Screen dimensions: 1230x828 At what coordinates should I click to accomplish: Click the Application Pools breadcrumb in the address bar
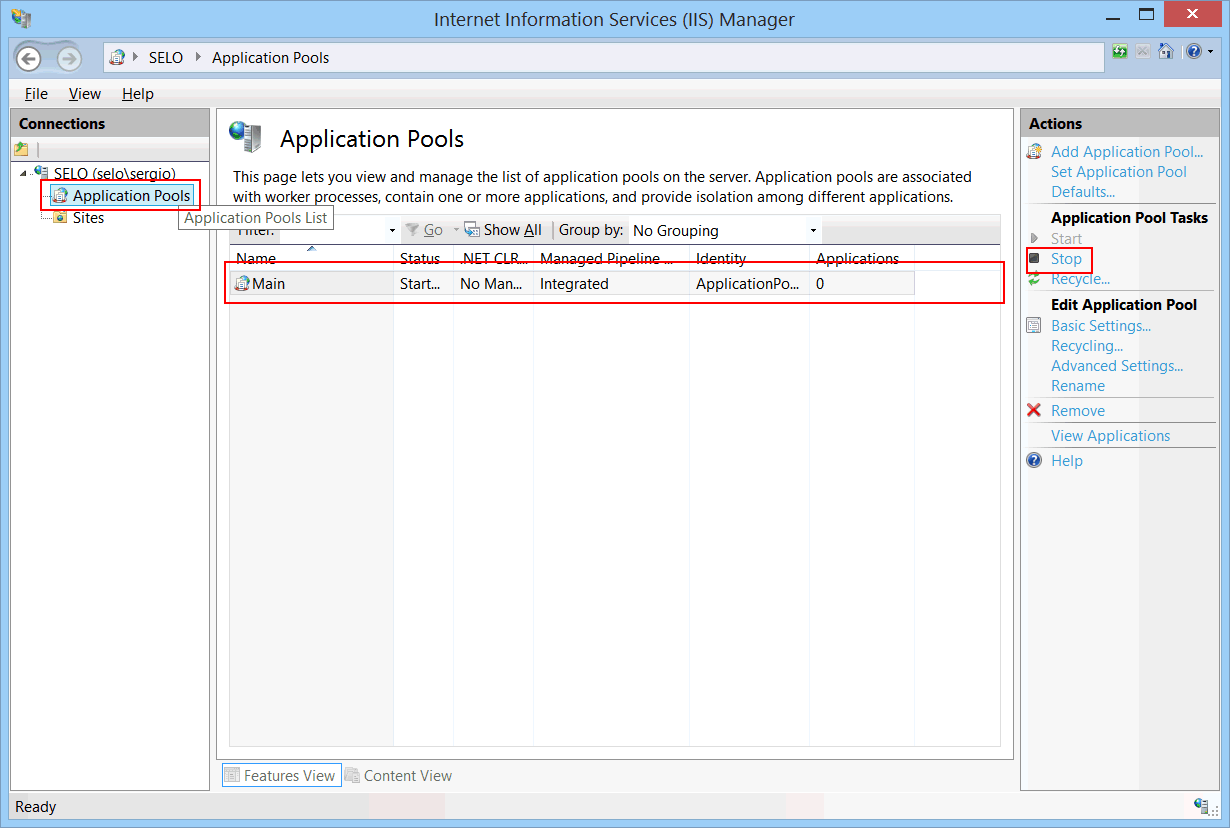tap(270, 58)
